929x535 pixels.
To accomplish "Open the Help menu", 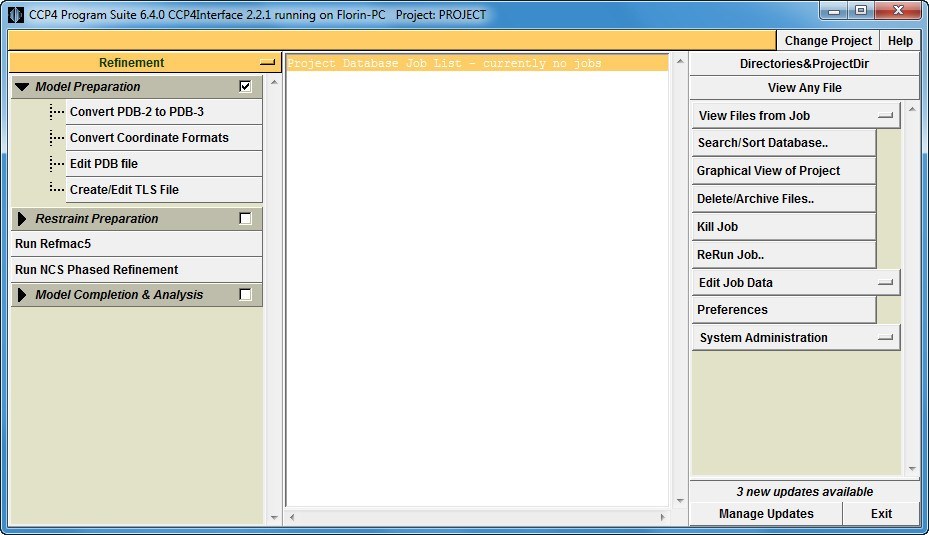I will tap(900, 41).
